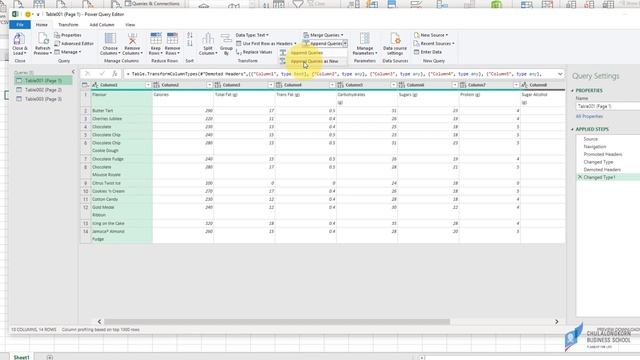
Task: Click the Remove Rows icon
Action: (x=172, y=39)
